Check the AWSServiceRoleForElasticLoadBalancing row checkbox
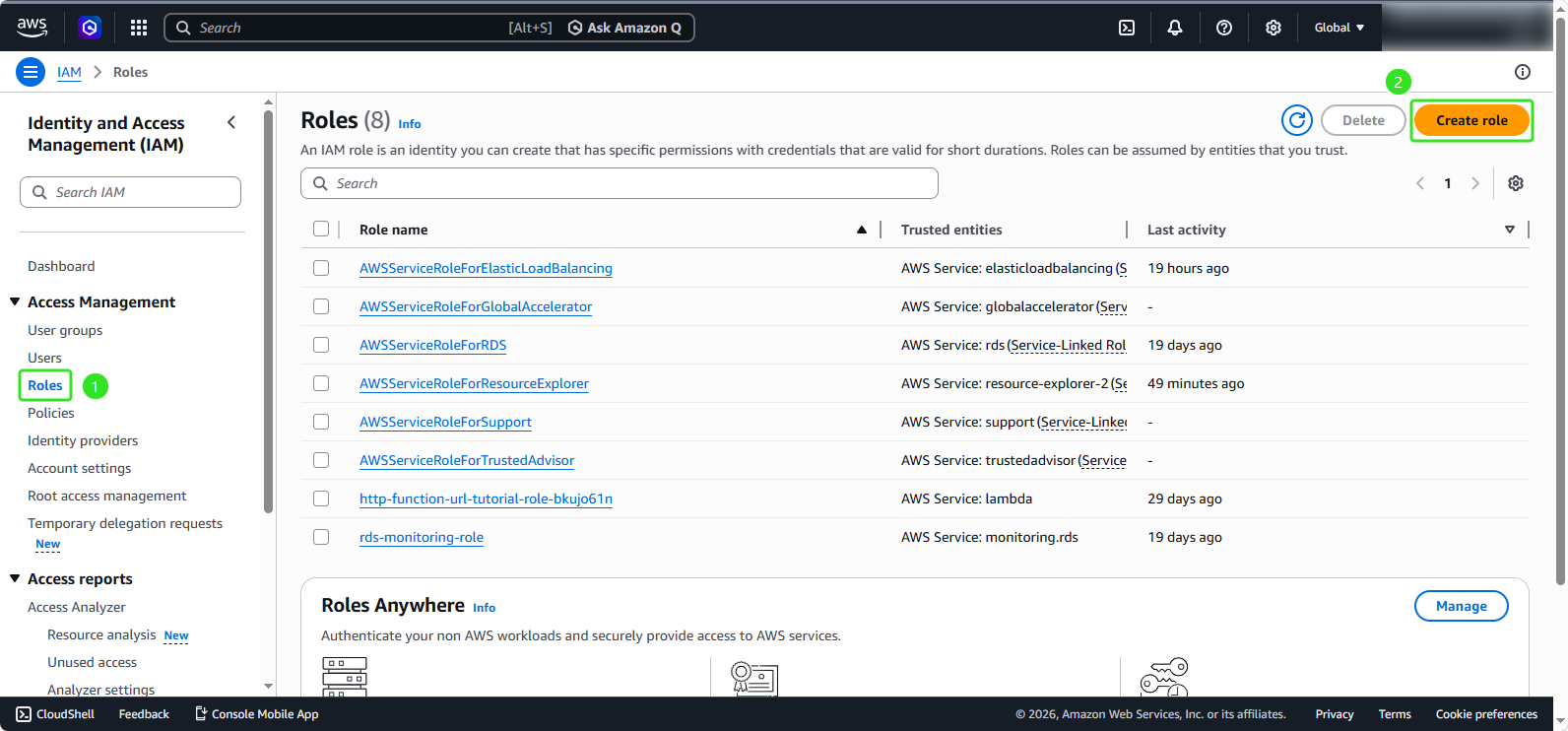 point(321,268)
